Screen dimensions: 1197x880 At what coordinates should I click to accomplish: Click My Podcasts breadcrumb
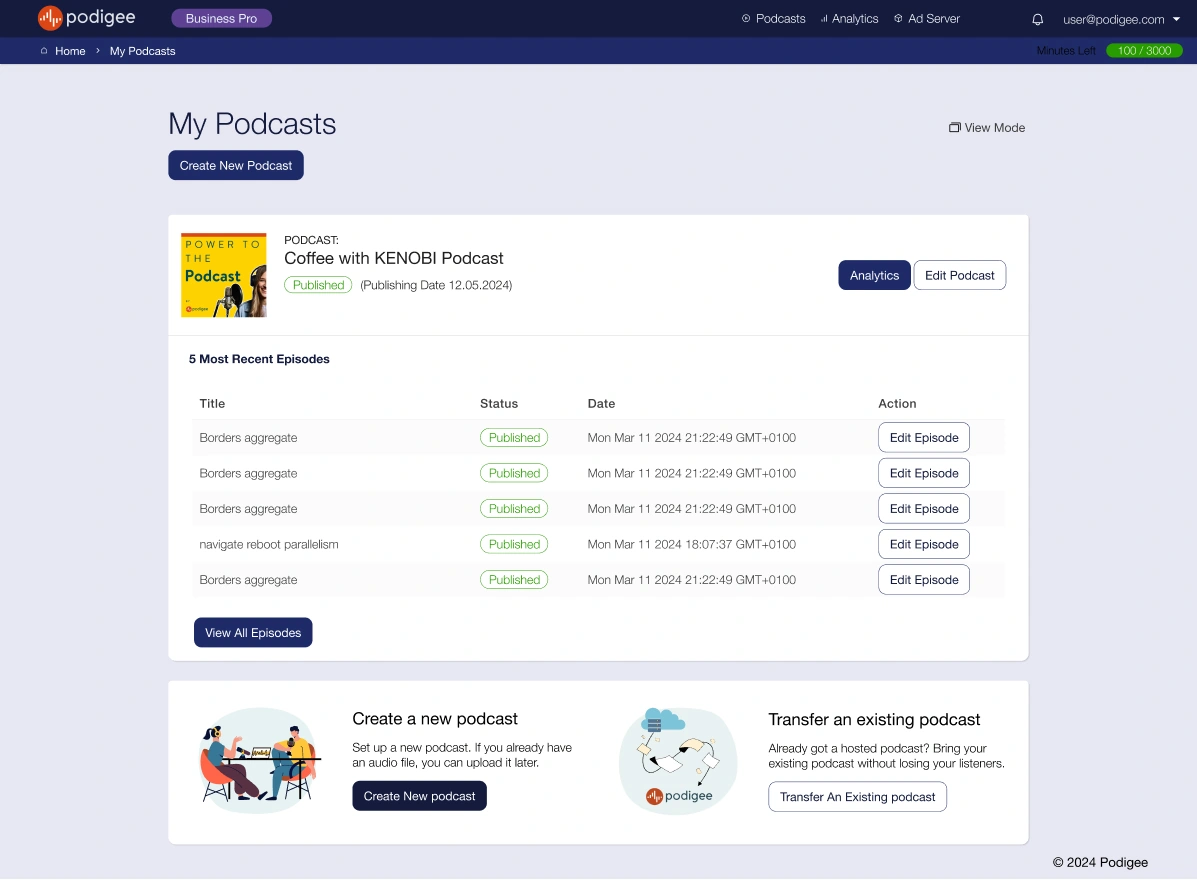tap(143, 51)
